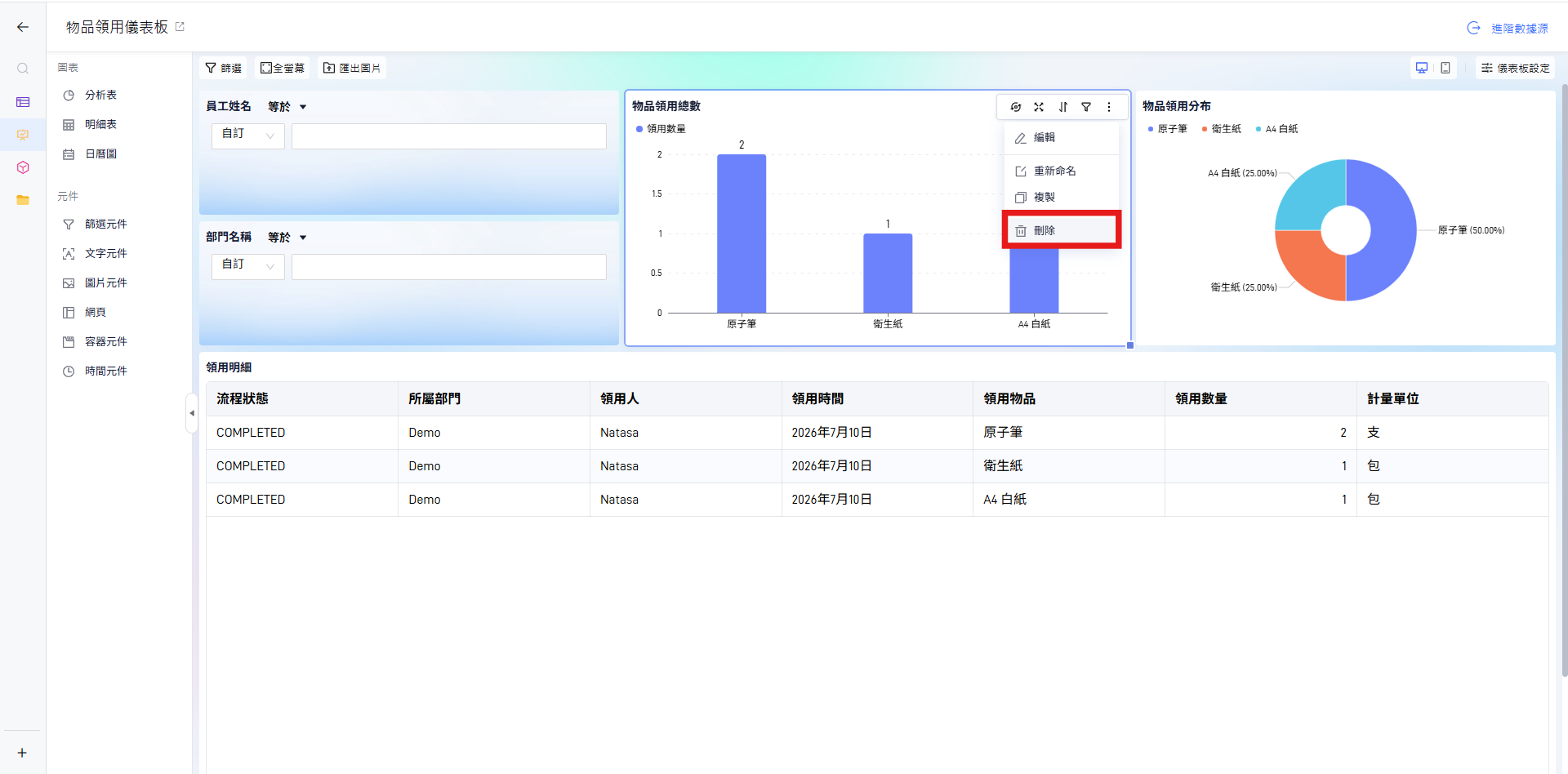Click the 領用數量 column header

coord(1261,399)
